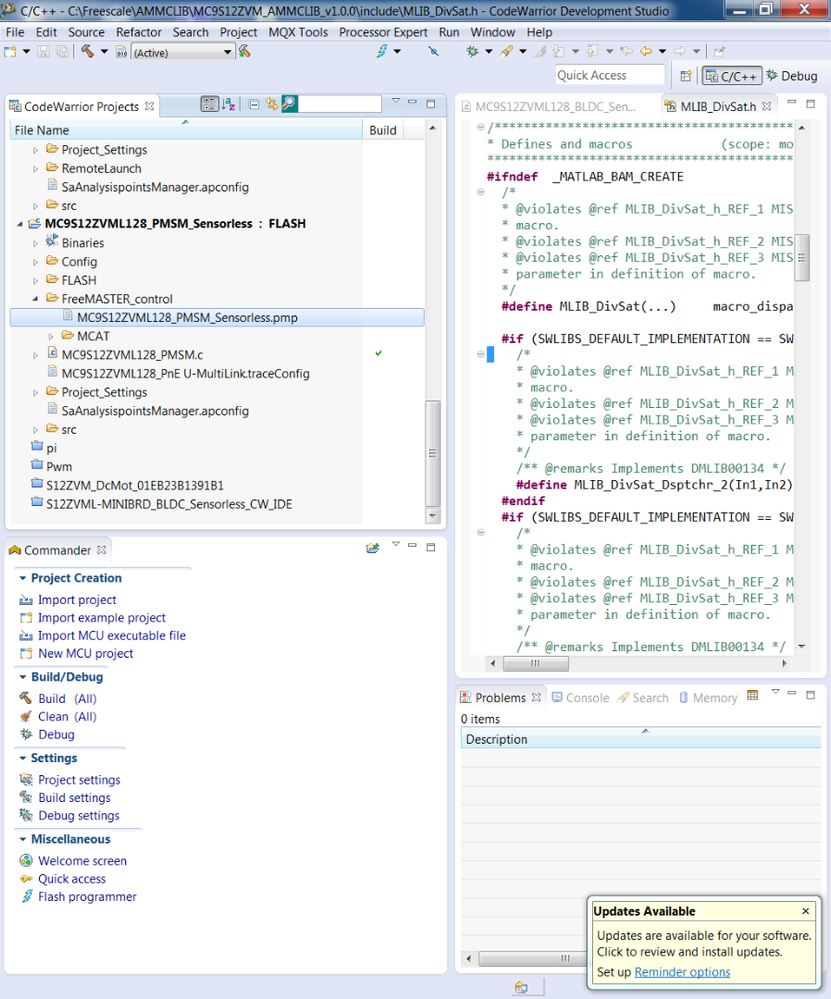
Task: Click the debug bug icon in toolbar
Action: pos(472,52)
